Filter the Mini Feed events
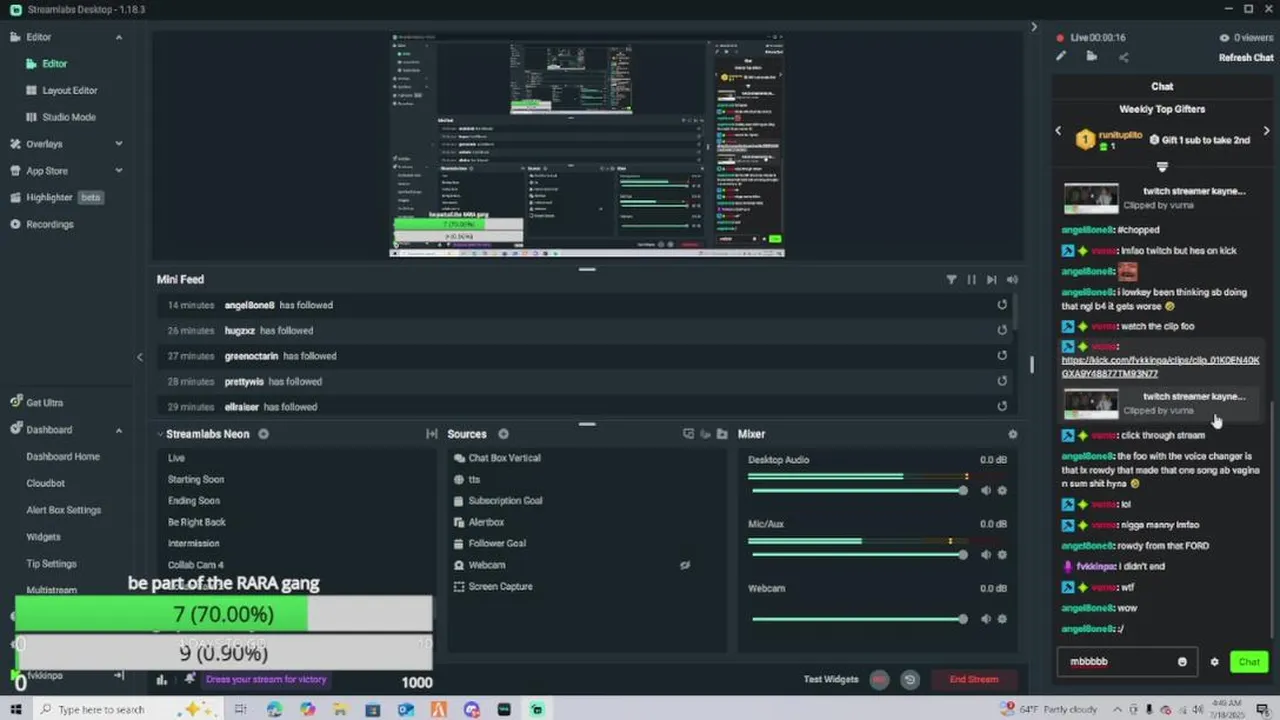1280x720 pixels. tap(951, 280)
